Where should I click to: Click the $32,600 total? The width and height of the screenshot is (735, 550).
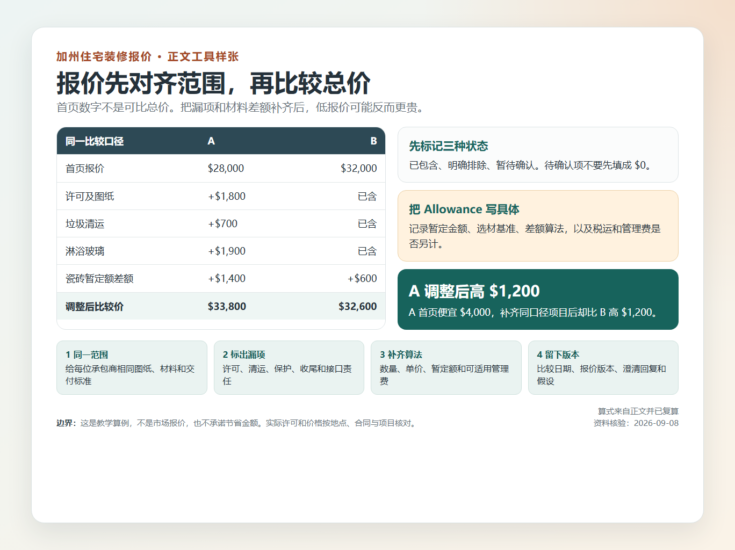tap(358, 306)
